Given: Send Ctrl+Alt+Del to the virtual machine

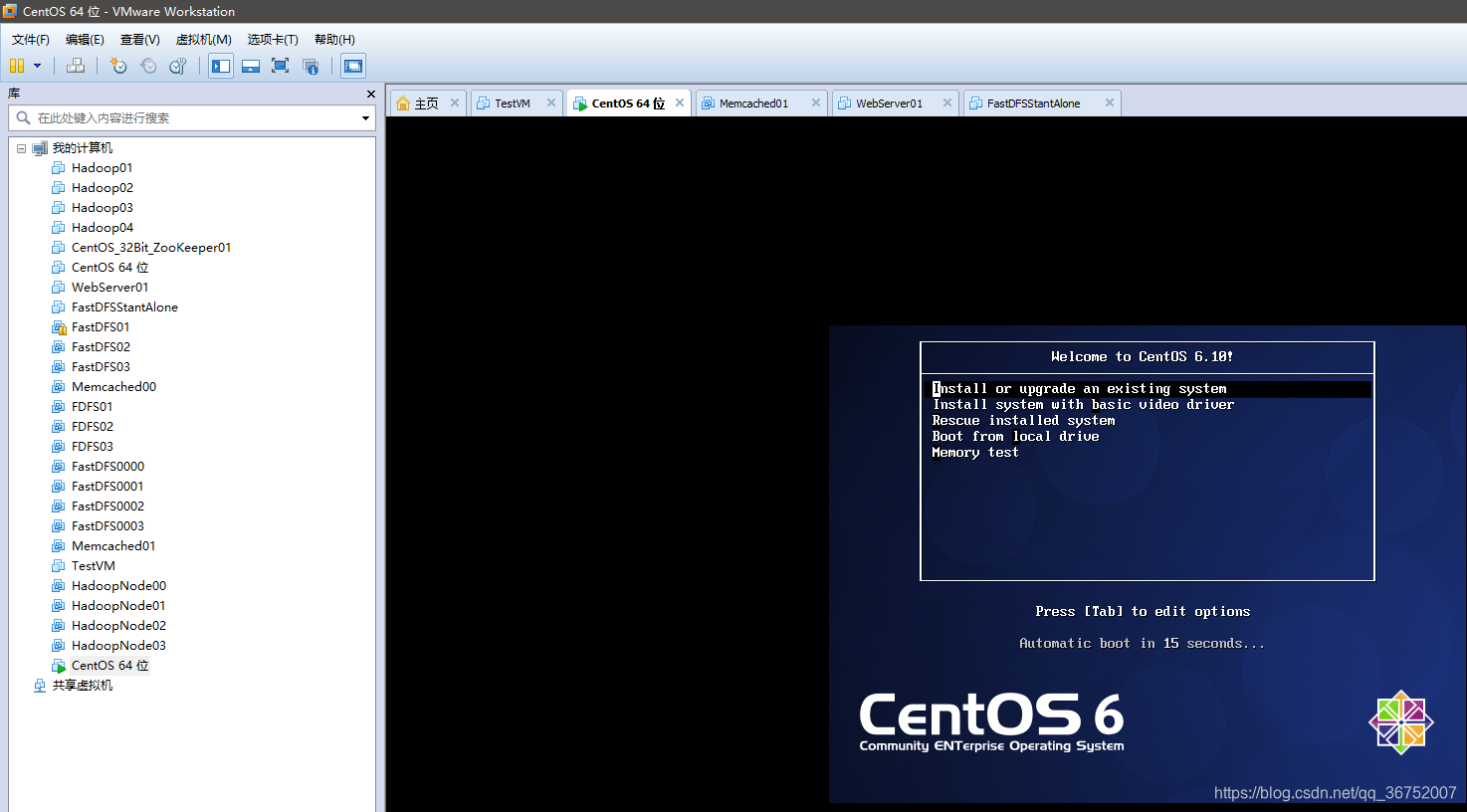Looking at the screenshot, I should (x=76, y=66).
